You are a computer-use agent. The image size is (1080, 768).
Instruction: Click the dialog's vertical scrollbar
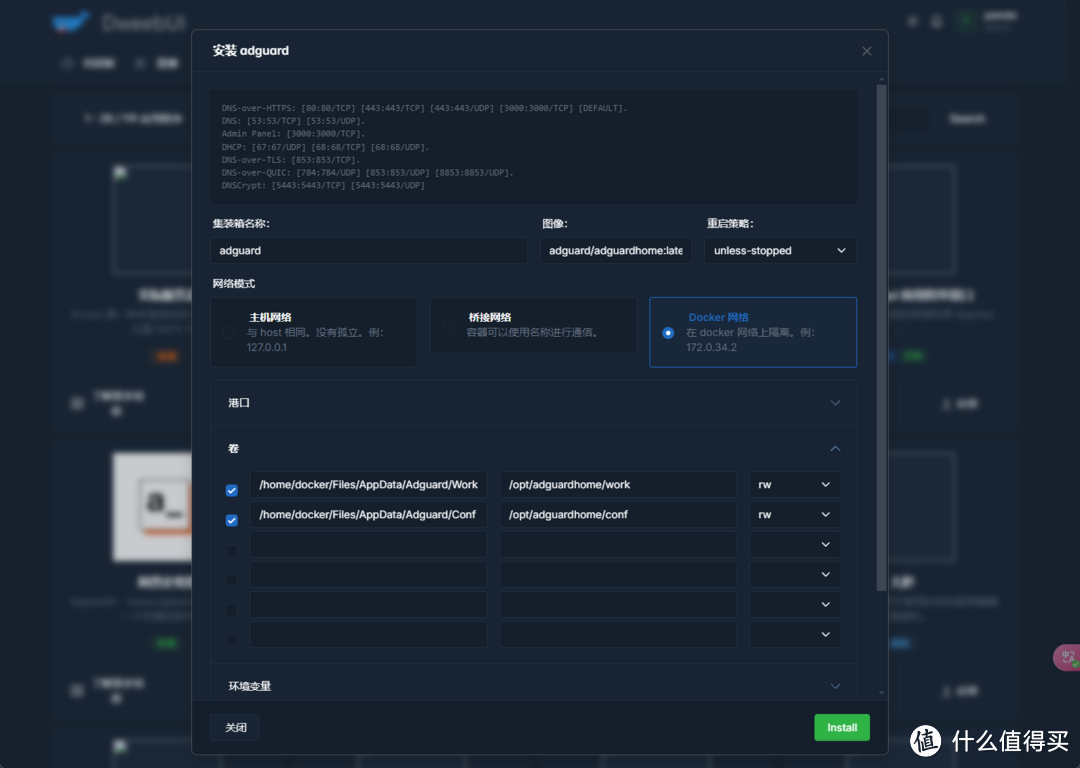tap(881, 330)
